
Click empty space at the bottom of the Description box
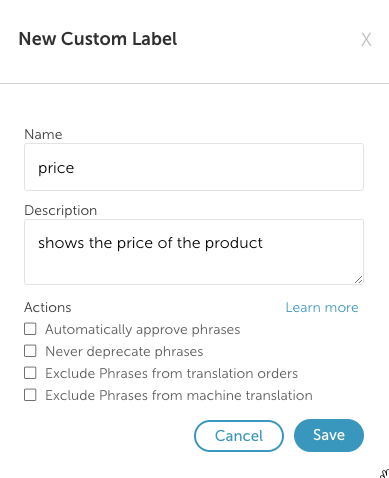tap(187, 270)
